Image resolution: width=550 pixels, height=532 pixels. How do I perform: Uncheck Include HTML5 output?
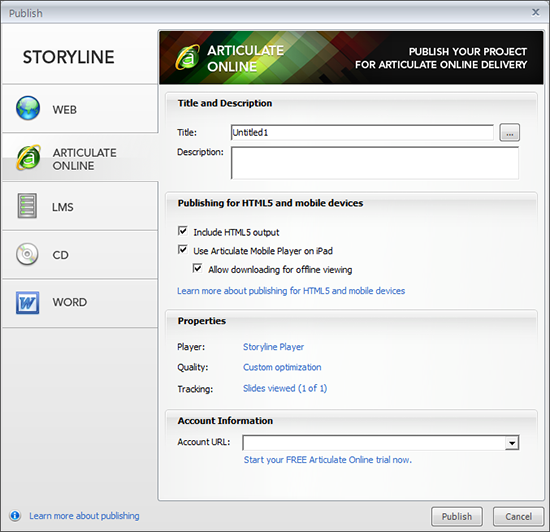click(183, 231)
